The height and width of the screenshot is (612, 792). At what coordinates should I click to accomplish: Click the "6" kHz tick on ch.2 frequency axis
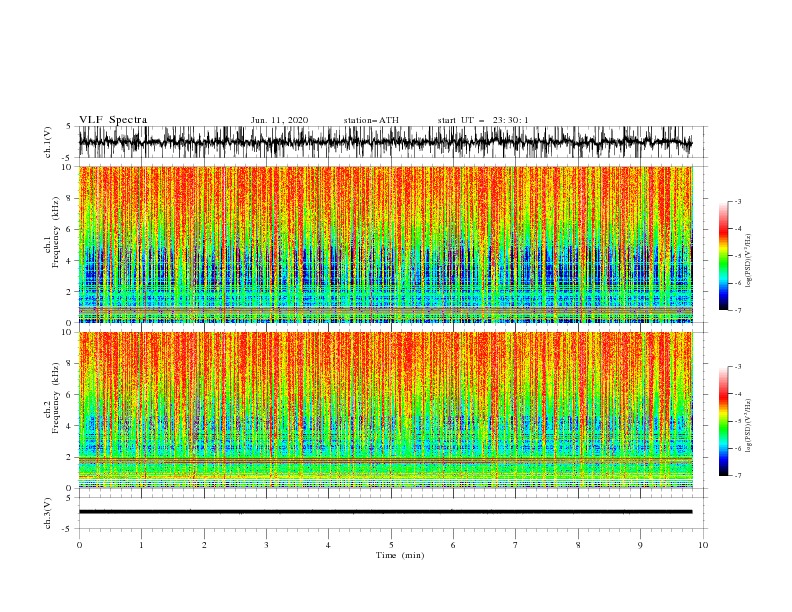click(70, 394)
